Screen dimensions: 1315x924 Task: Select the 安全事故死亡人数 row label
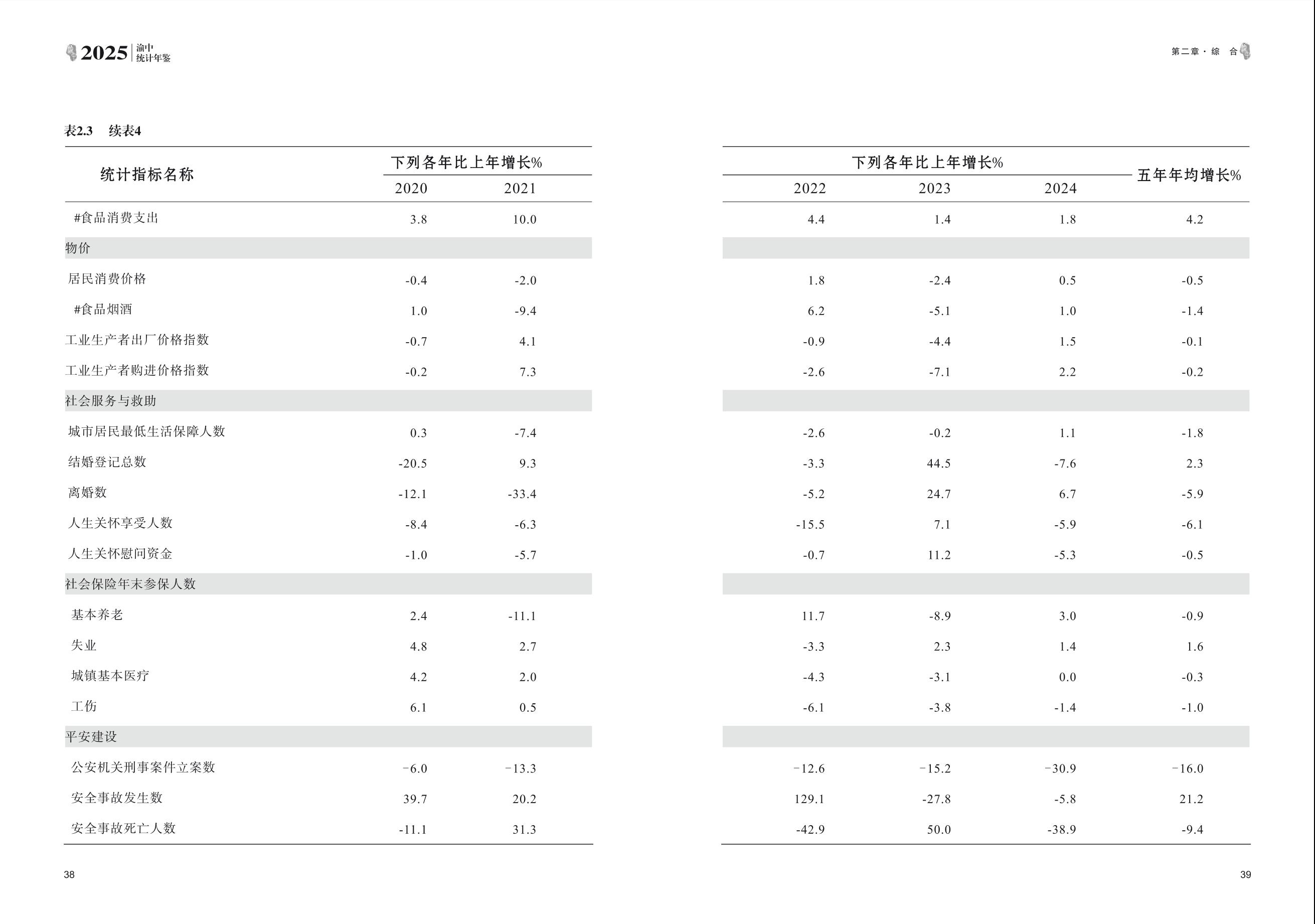tap(123, 828)
